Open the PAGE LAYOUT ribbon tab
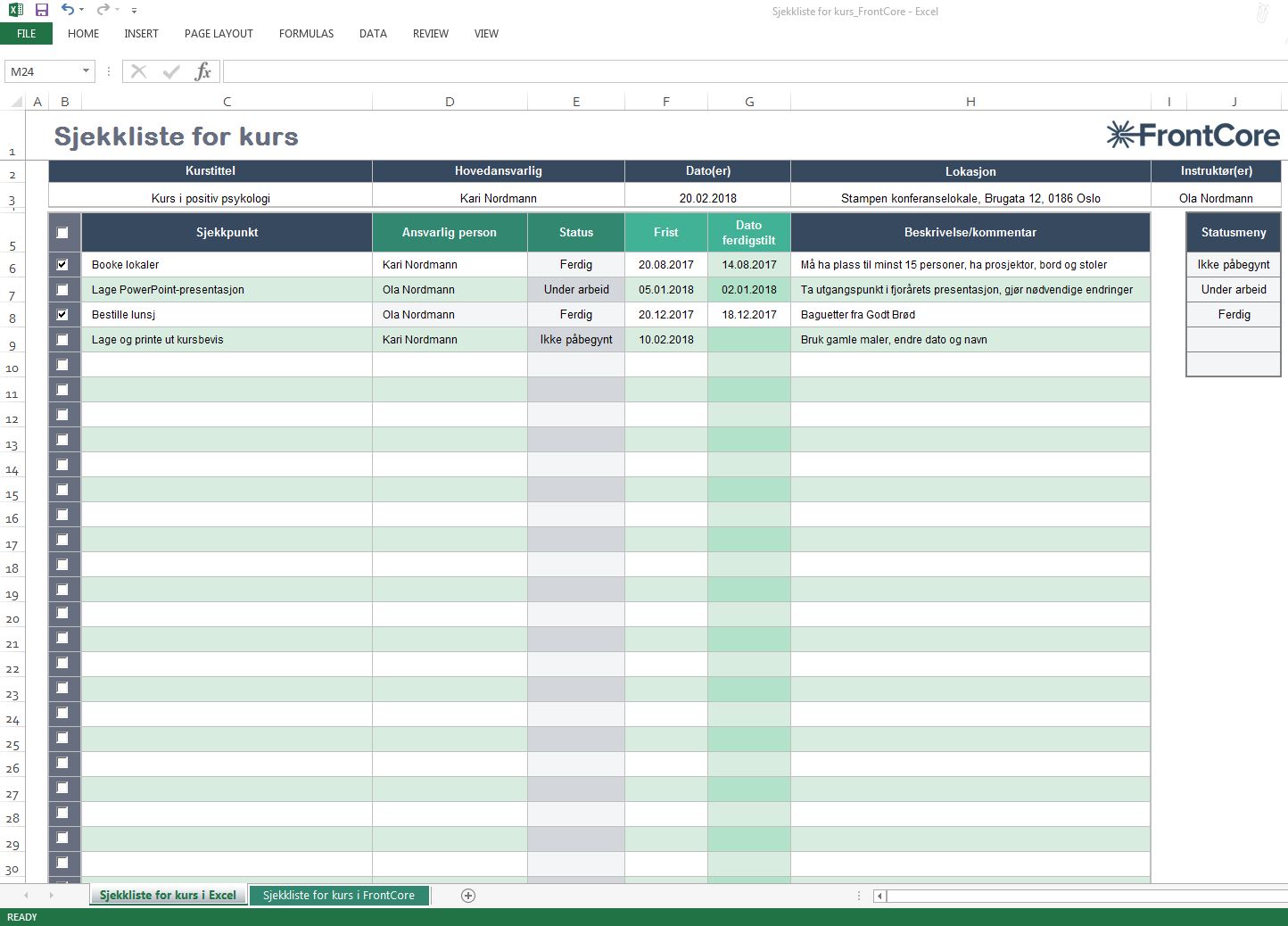 (219, 34)
